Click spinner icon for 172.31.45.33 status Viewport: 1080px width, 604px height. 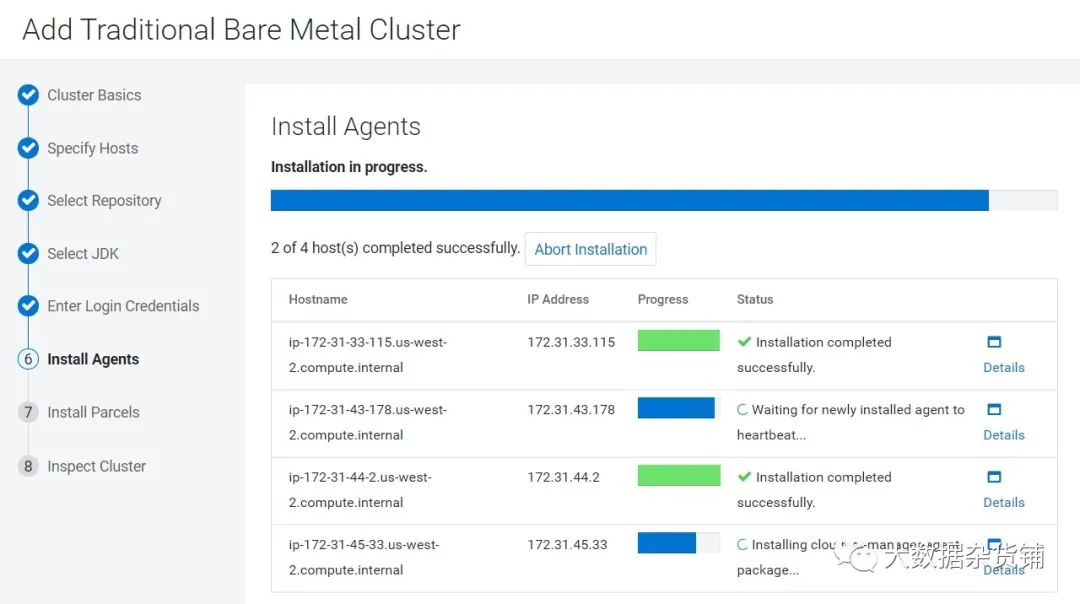point(742,544)
